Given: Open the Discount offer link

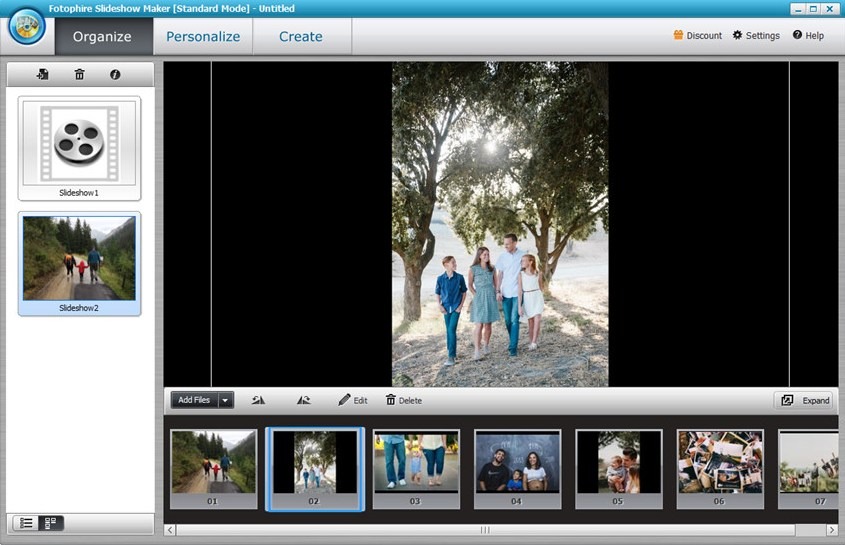Looking at the screenshot, I should (697, 36).
